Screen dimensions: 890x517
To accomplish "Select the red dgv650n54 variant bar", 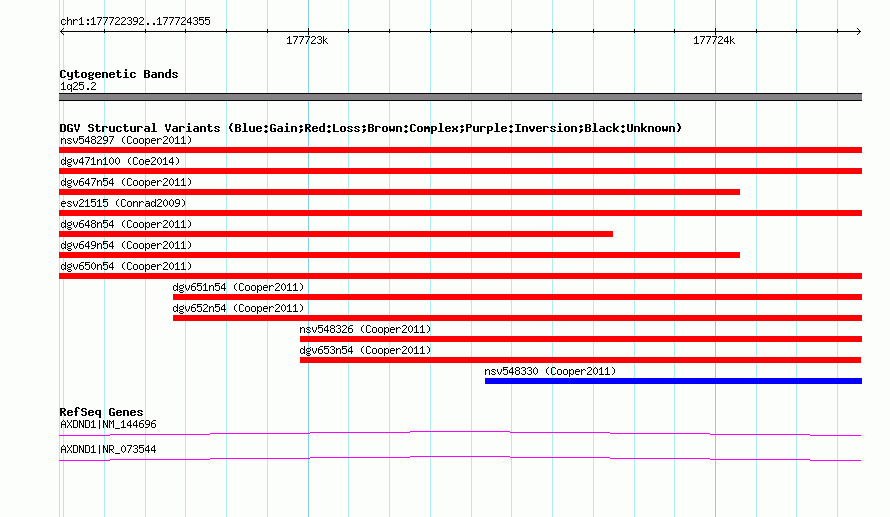I will [x=460, y=276].
